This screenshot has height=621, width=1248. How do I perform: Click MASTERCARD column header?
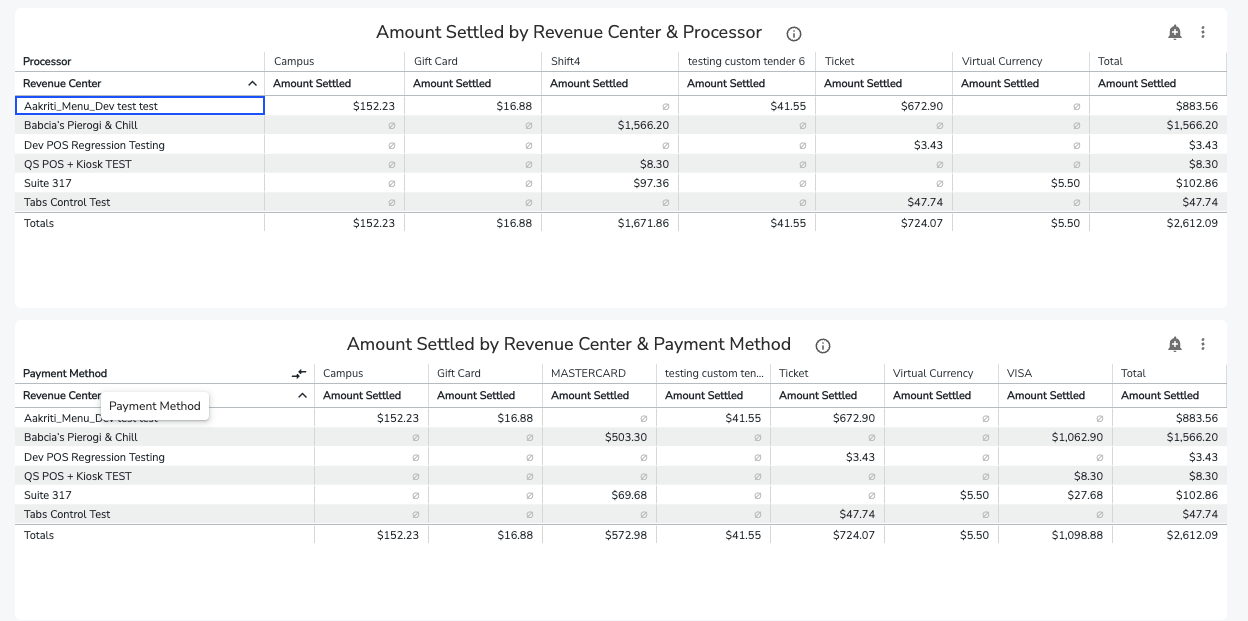[x=588, y=373]
